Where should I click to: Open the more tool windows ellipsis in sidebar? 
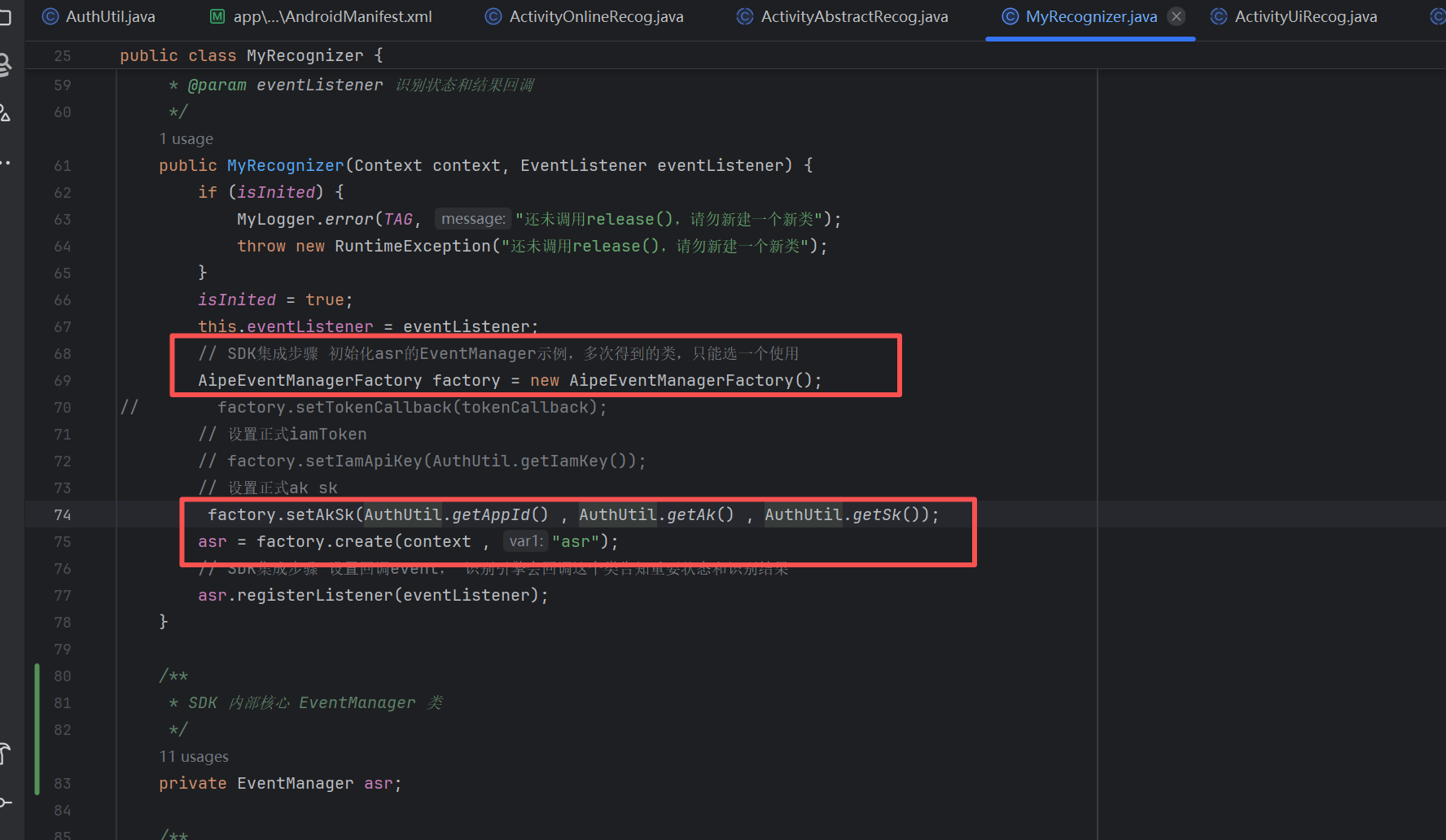[x=5, y=163]
